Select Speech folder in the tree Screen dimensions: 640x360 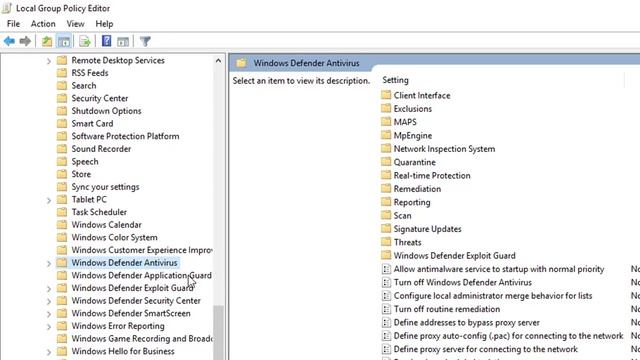pyautogui.click(x=84, y=162)
